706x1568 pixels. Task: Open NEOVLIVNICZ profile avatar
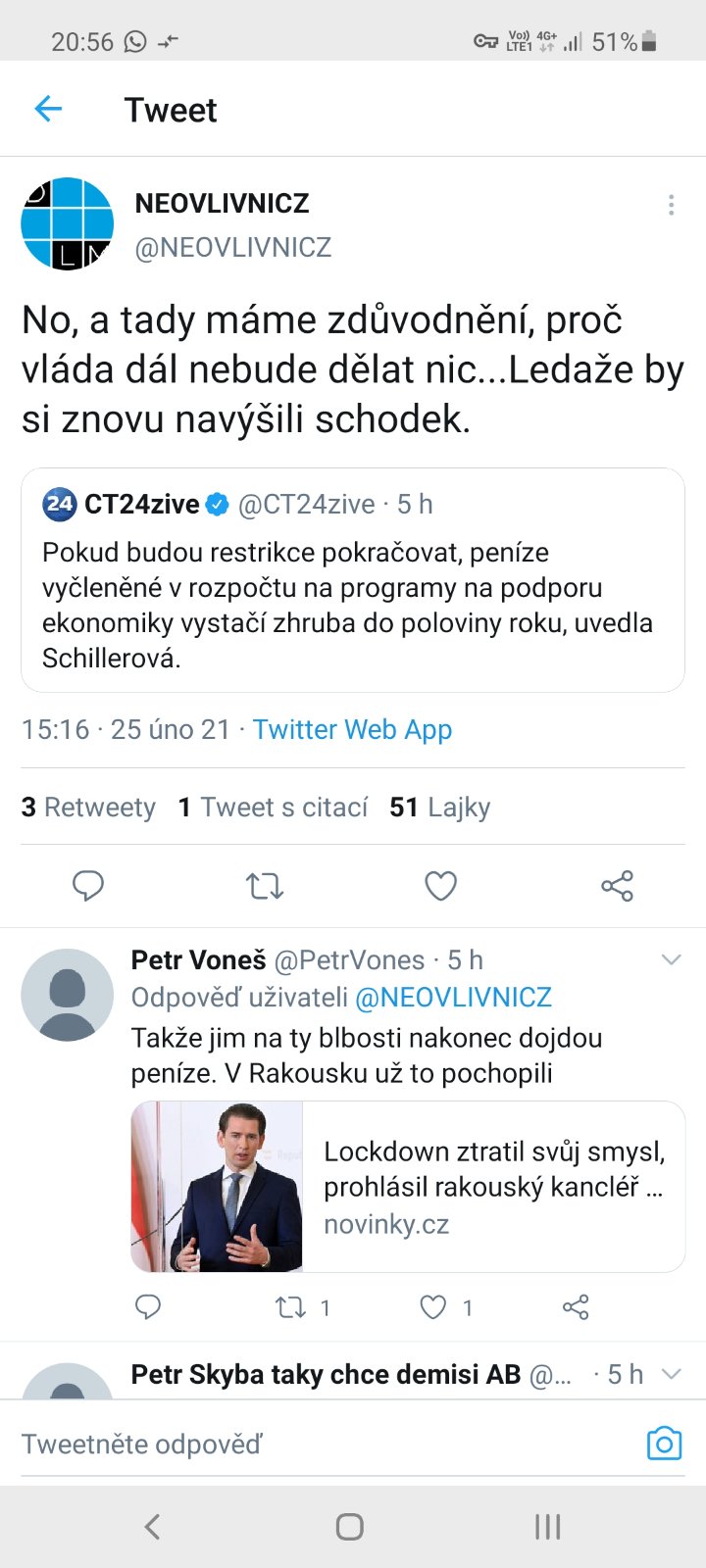click(68, 223)
